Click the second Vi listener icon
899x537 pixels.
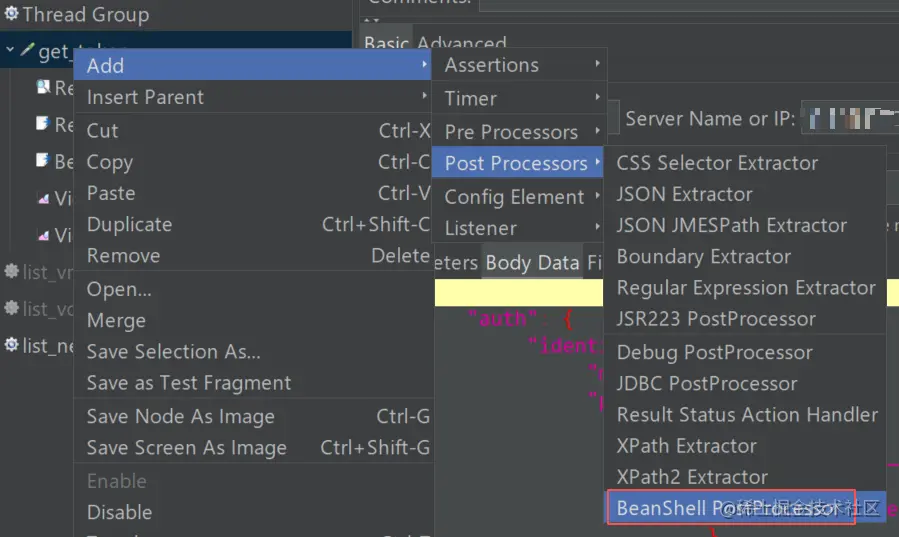point(43,235)
